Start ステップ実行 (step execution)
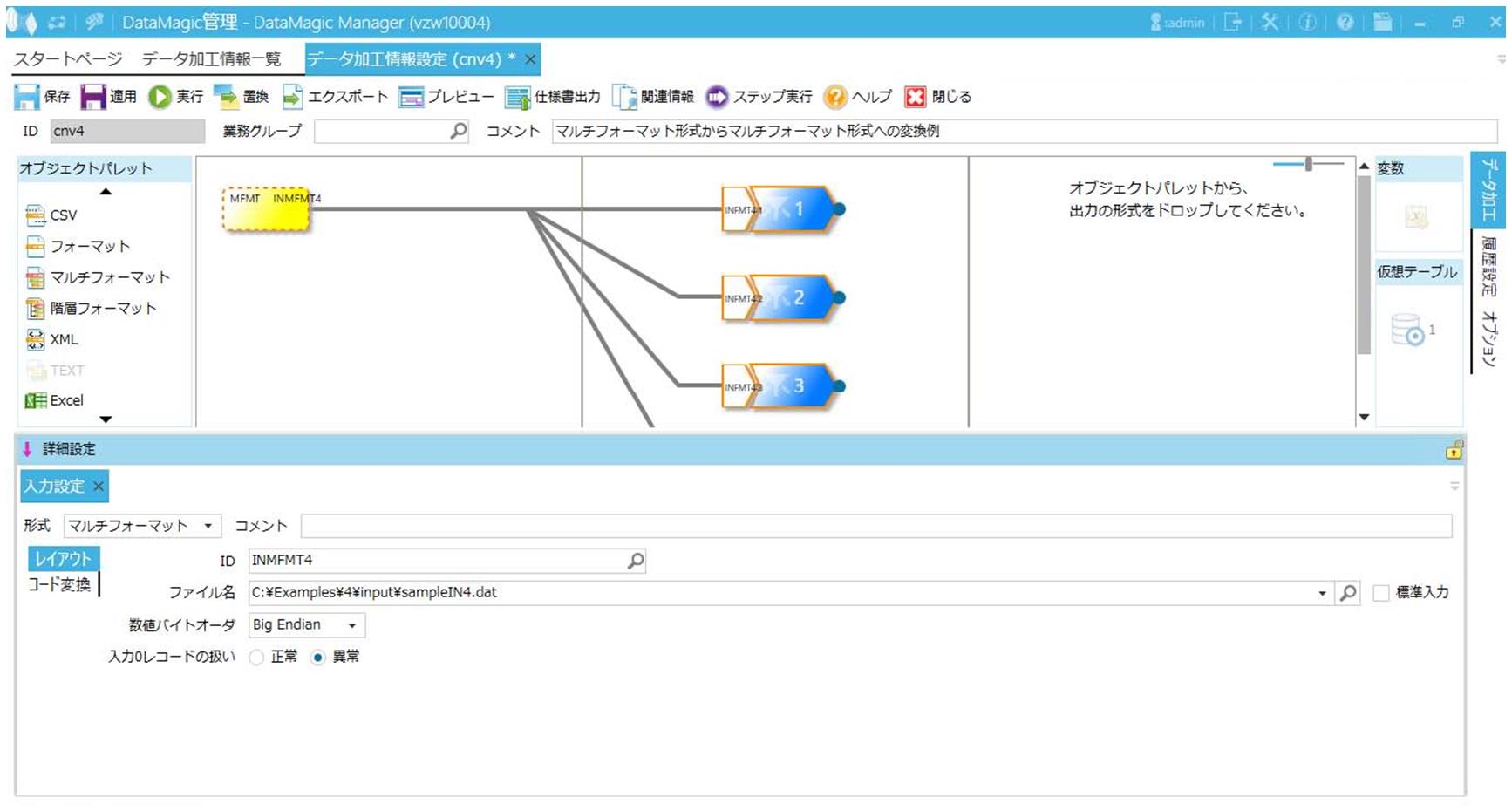Screen dimensions: 1512x811 point(717,97)
